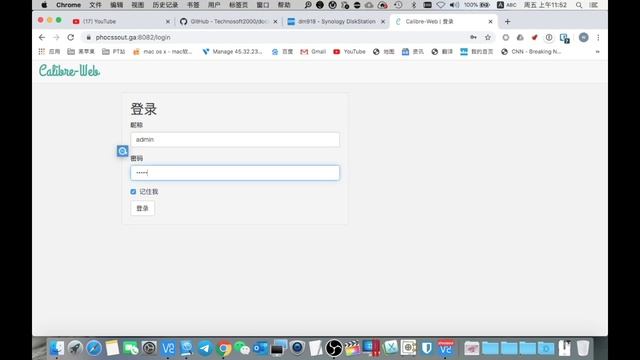640x360 pixels.
Task: Click the blue floating search extension icon
Action: [x=122, y=151]
